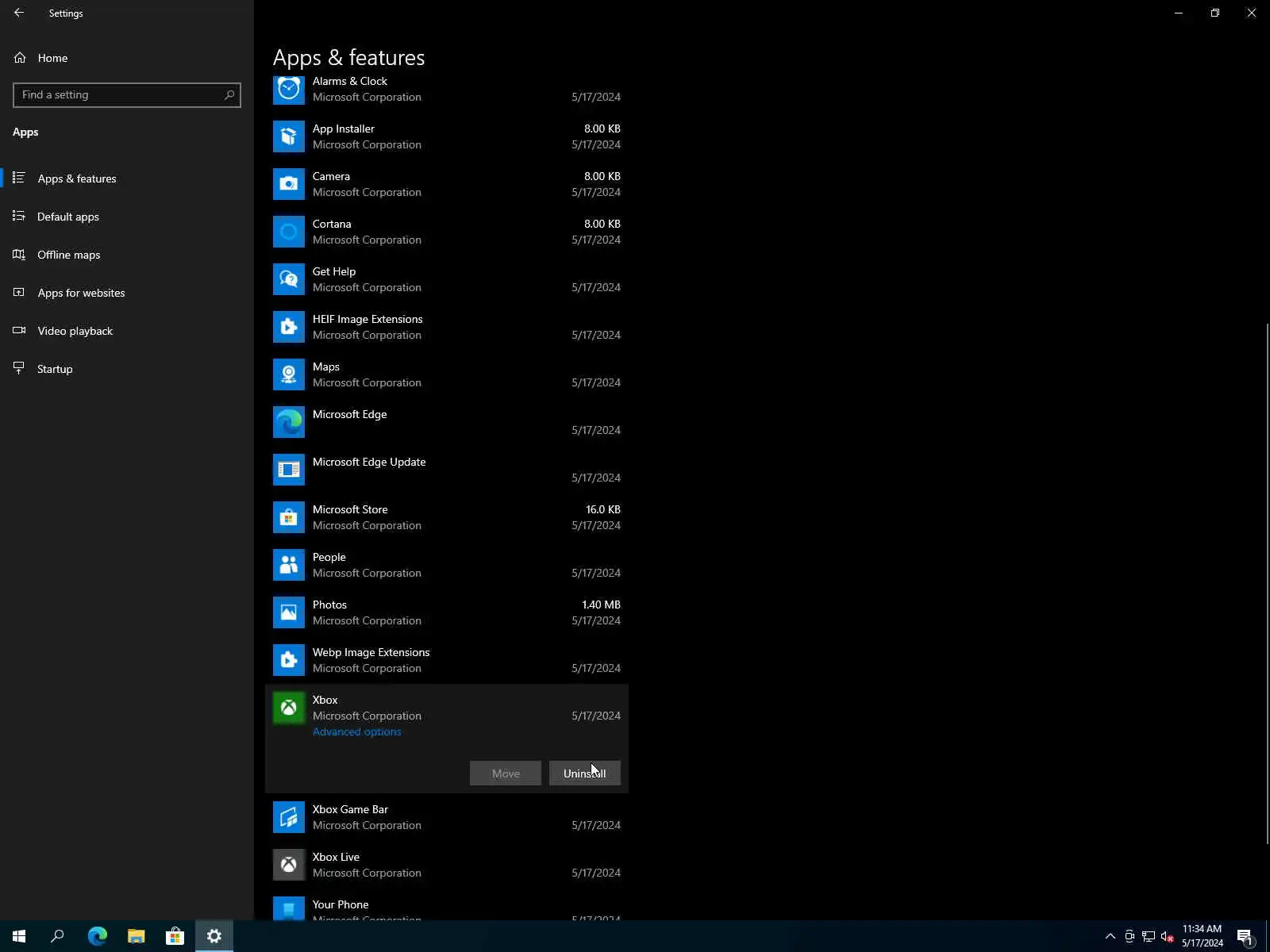Open Windows Start menu
The width and height of the screenshot is (1270, 952).
click(19, 936)
